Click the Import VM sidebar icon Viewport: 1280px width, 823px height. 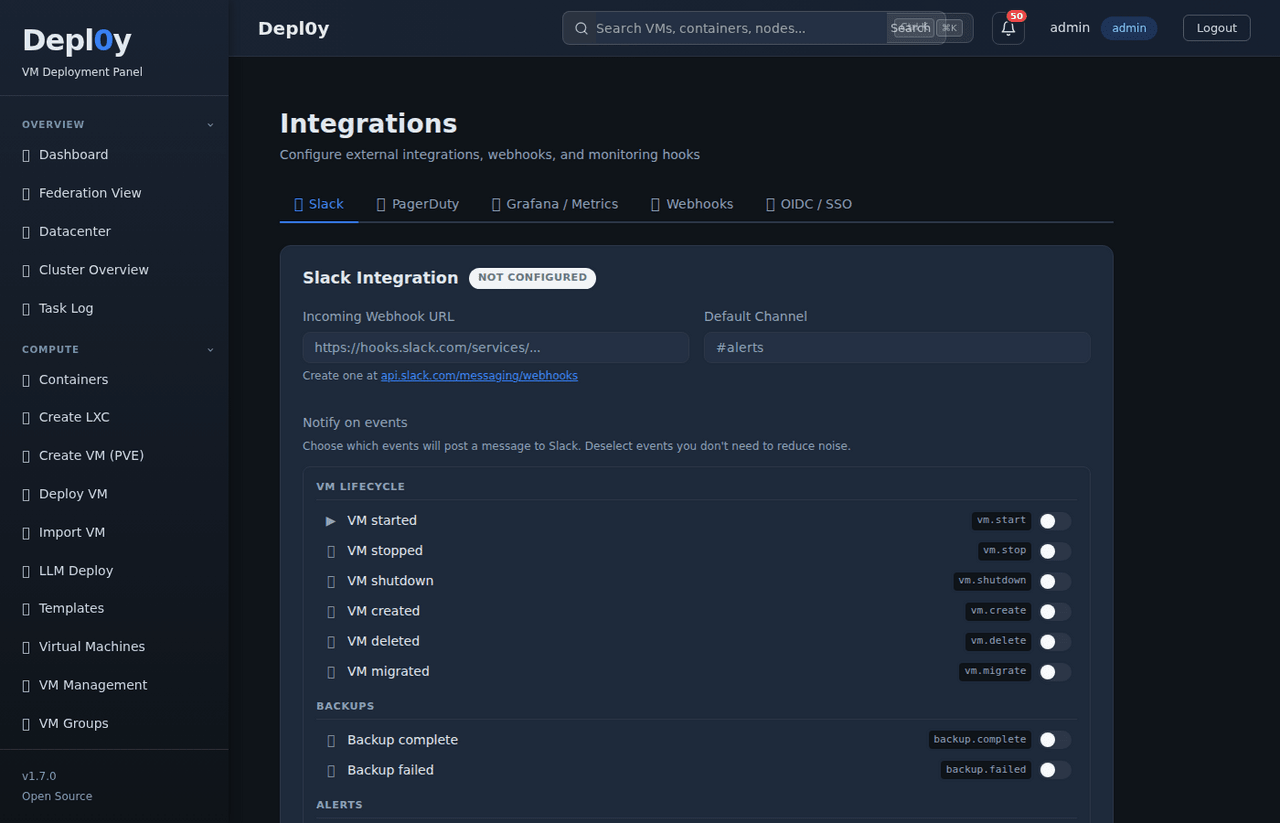tap(26, 533)
